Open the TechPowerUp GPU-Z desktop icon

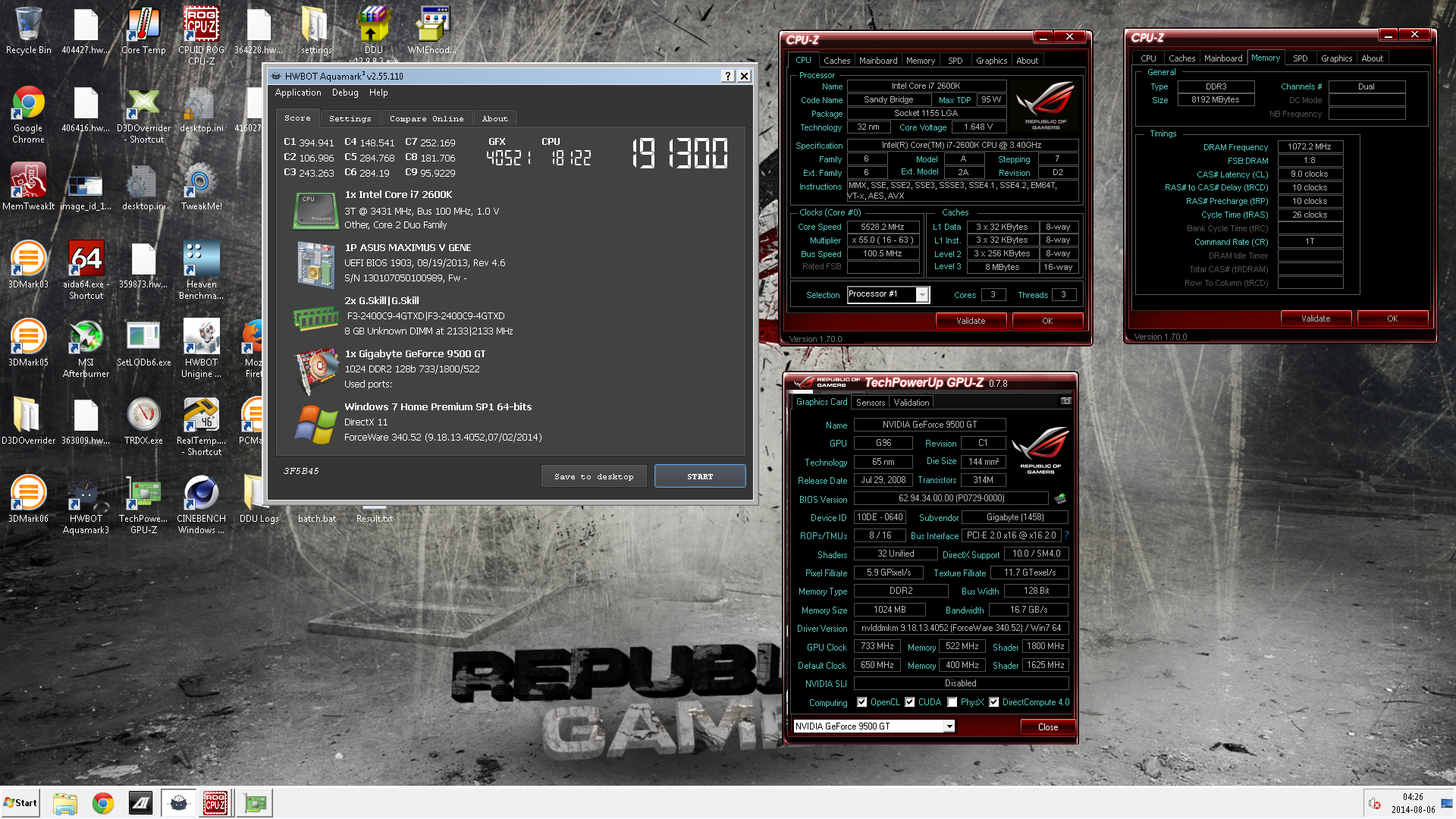coord(143,504)
